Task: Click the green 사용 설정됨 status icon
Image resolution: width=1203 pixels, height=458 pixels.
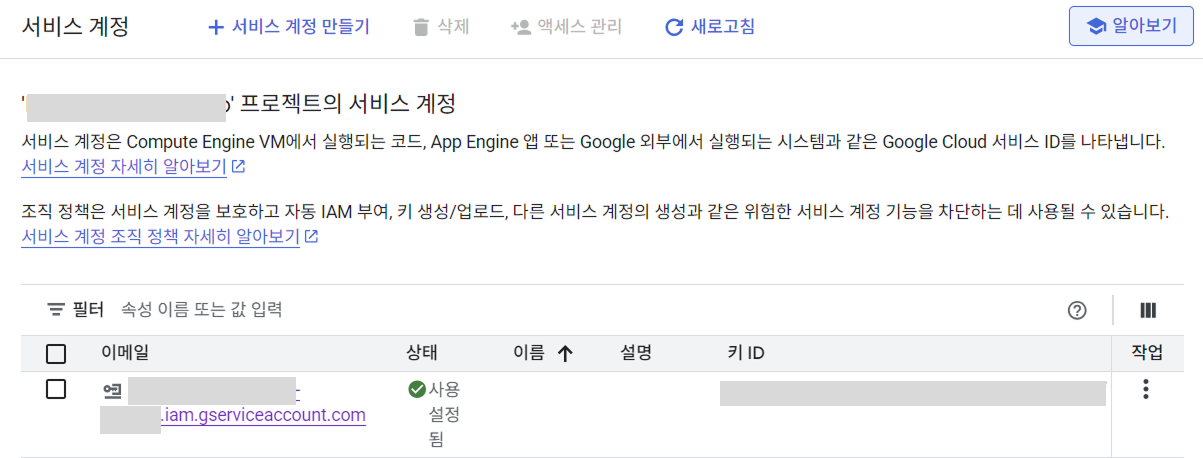Action: tap(417, 390)
